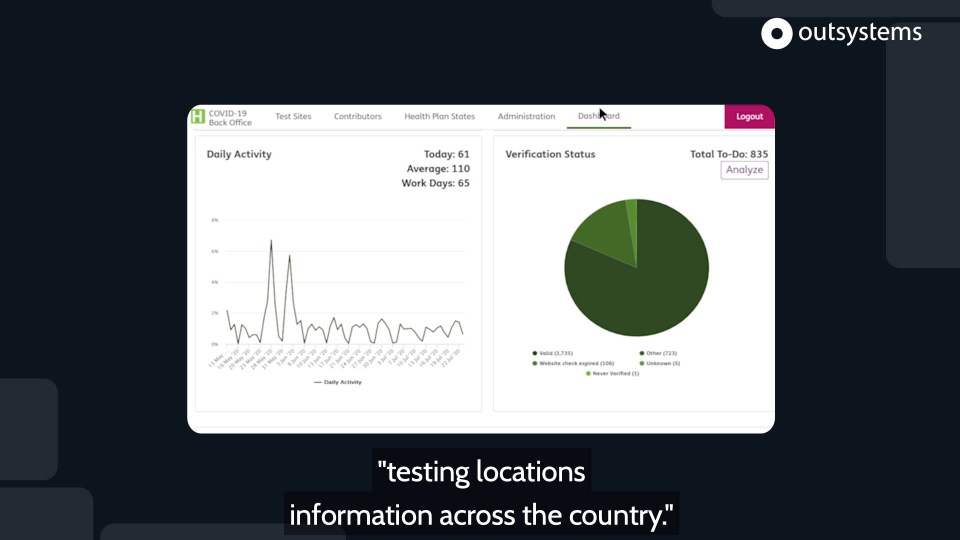Toggle the Other (723) legend entry
960x540 pixels.
[658, 353]
